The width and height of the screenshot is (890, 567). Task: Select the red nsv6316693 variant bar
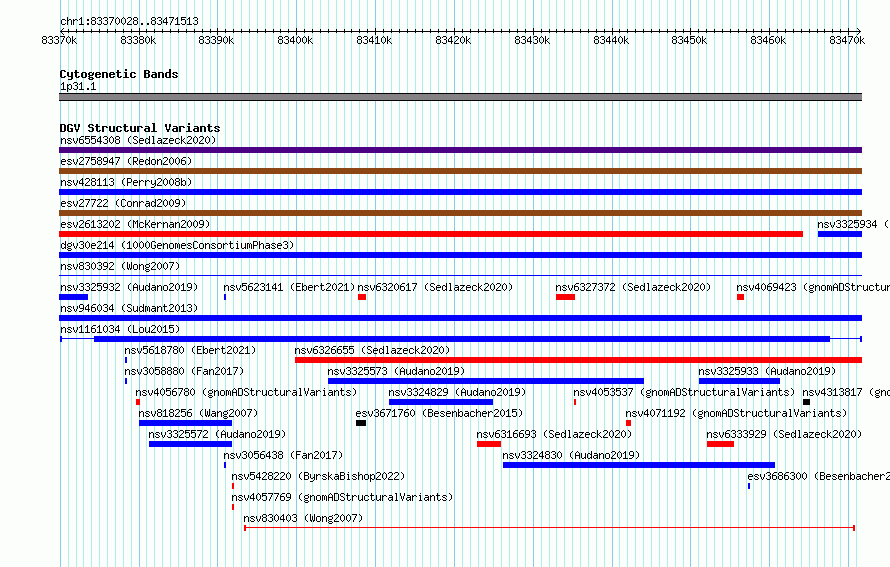489,444
